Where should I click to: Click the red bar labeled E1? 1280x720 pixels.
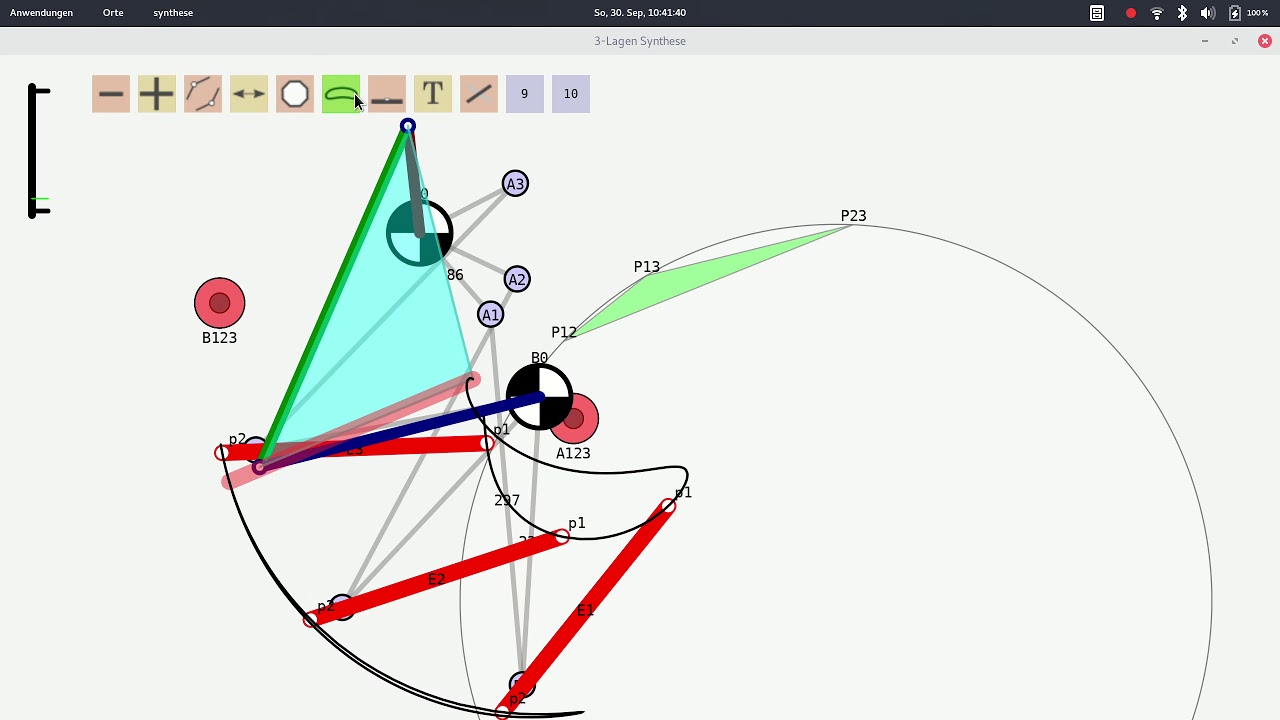tap(586, 609)
